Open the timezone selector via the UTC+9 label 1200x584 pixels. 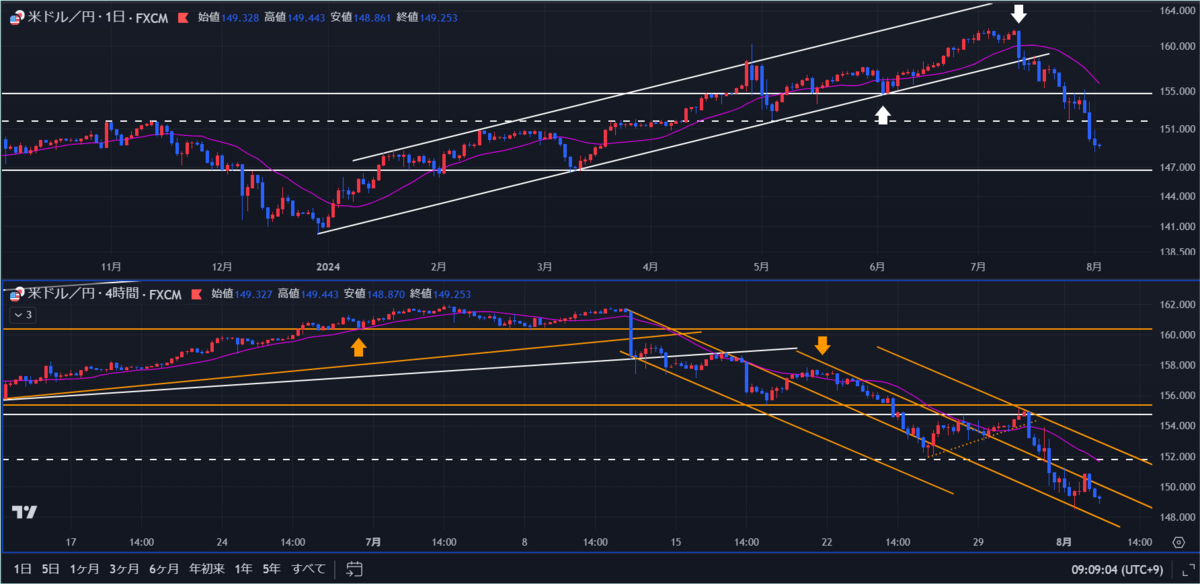1143,570
